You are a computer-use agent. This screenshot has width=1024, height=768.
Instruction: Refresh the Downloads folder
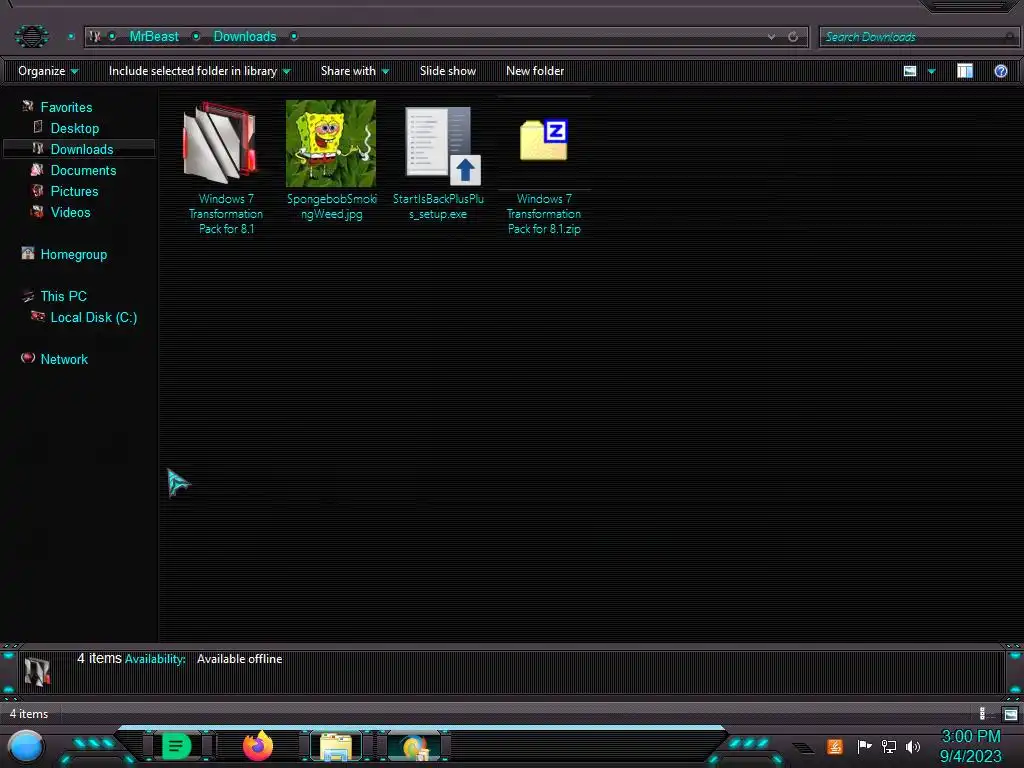[x=793, y=37]
